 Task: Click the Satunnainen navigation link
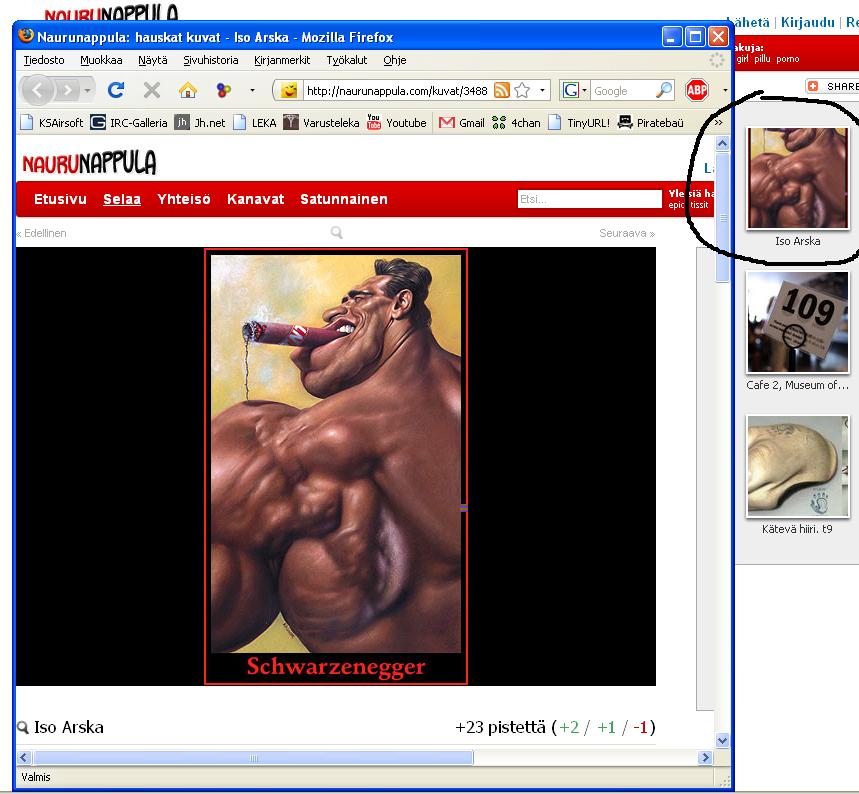point(343,199)
